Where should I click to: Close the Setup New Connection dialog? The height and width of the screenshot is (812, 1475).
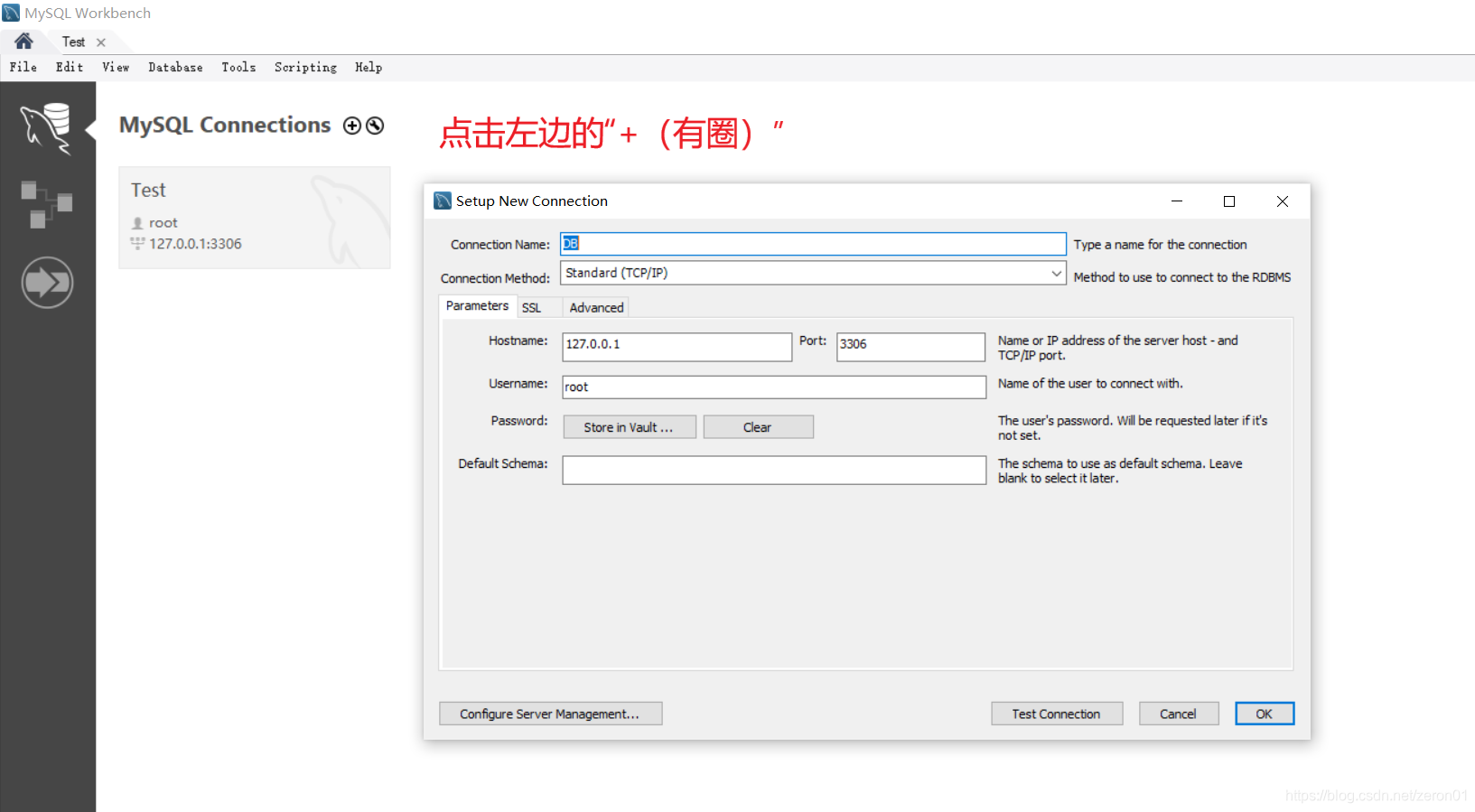click(x=1283, y=201)
